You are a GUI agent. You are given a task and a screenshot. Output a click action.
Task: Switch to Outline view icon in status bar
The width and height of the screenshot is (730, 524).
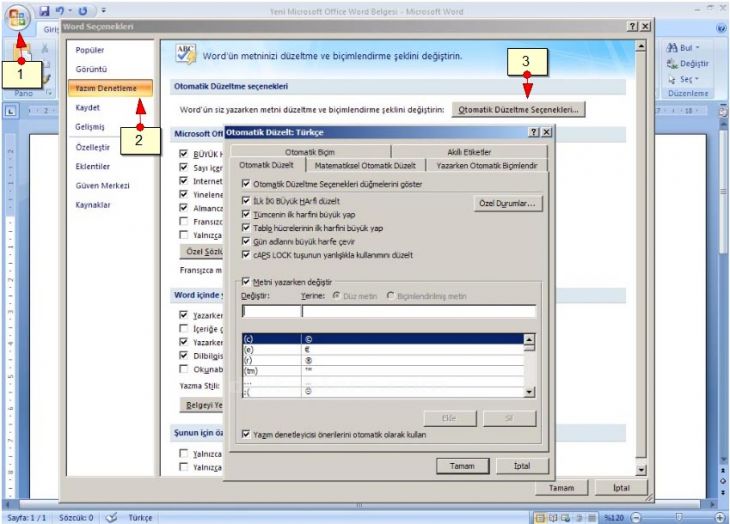(579, 517)
